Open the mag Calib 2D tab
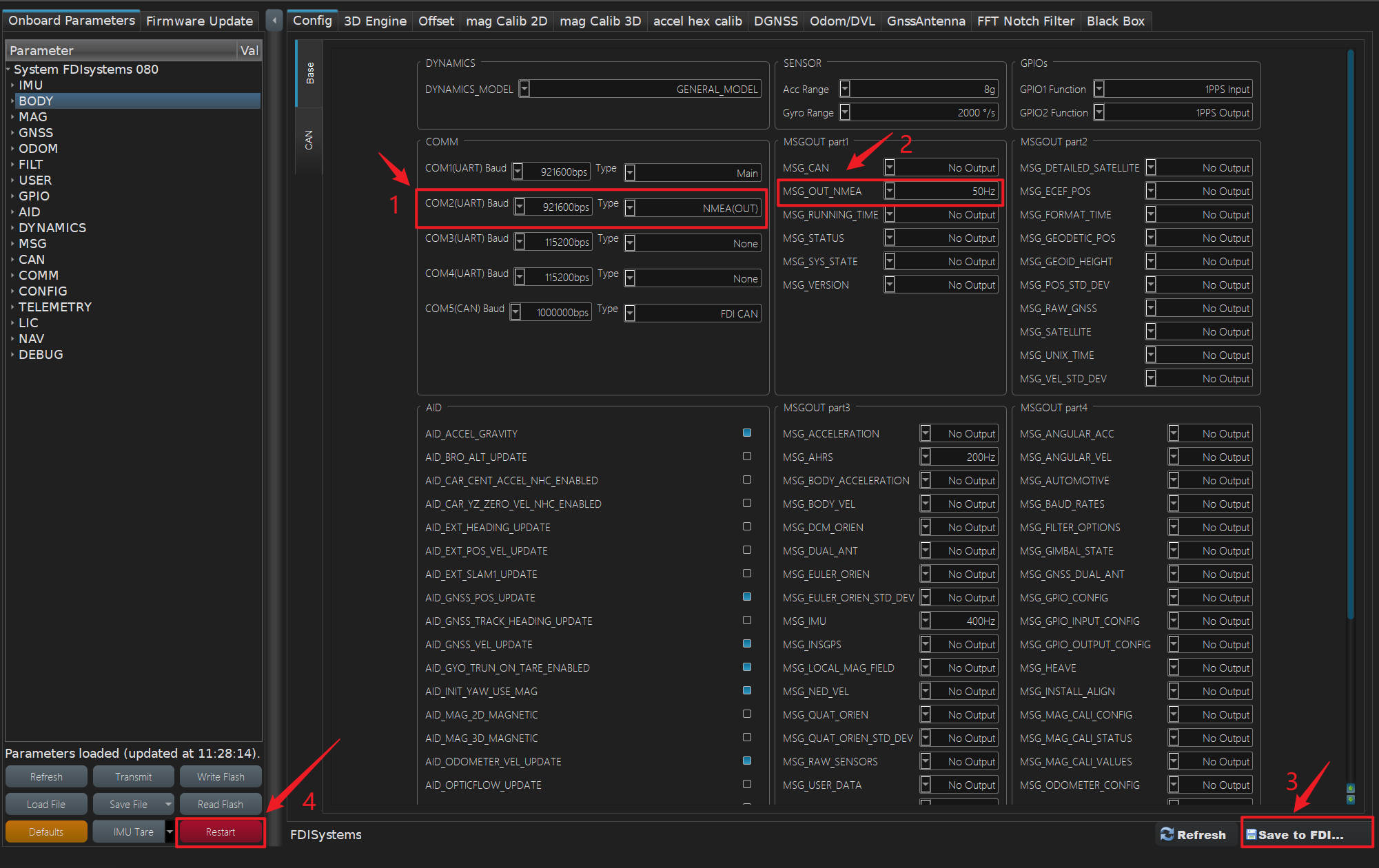Screen dimensions: 1379x868 click(x=507, y=21)
